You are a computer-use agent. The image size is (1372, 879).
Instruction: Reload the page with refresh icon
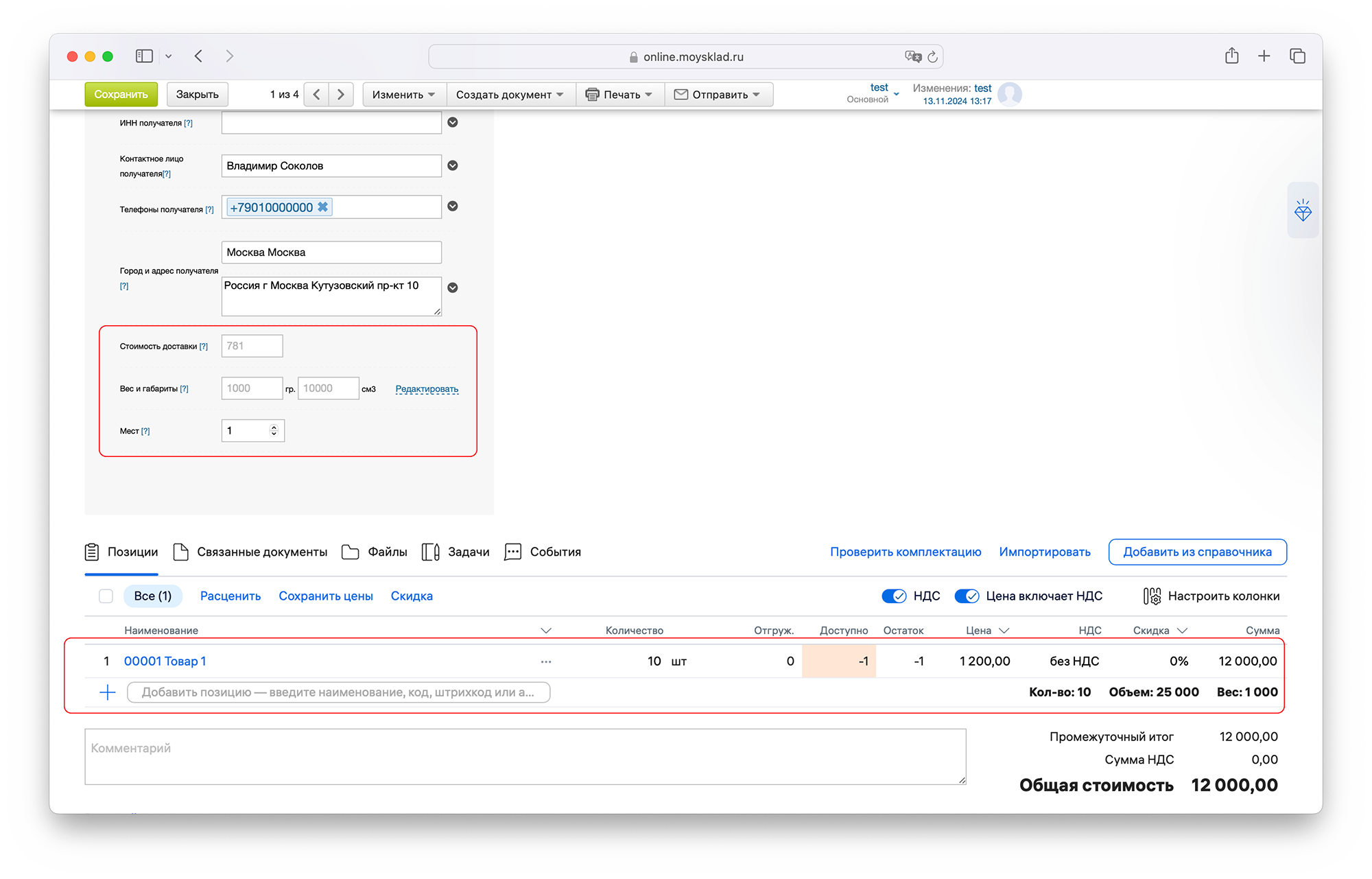(932, 57)
